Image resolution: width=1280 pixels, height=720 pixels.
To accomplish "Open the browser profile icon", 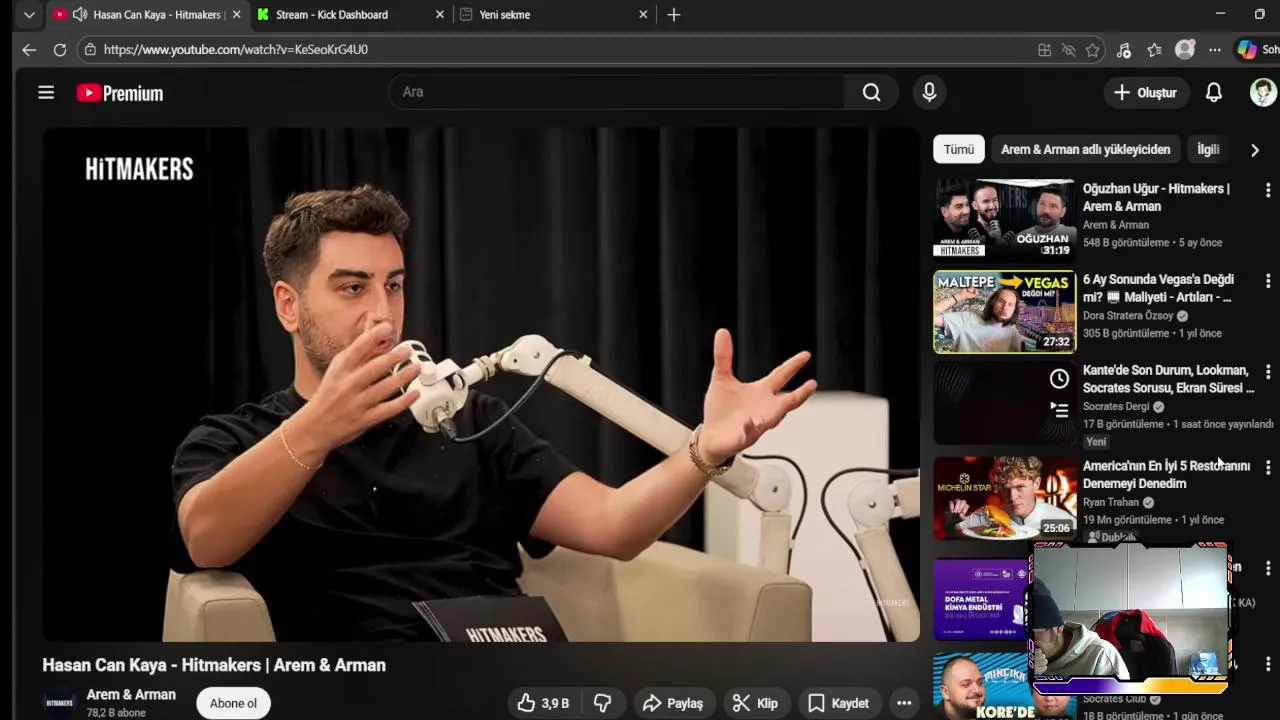I will point(1185,50).
